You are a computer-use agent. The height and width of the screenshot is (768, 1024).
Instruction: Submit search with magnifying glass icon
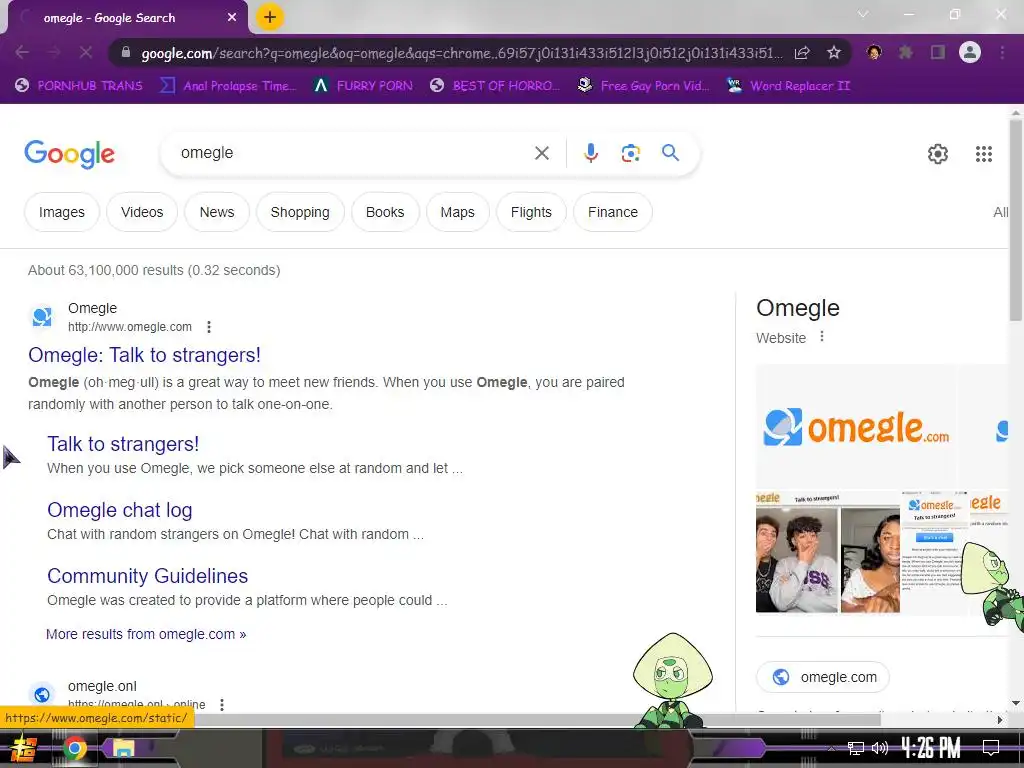tap(670, 153)
